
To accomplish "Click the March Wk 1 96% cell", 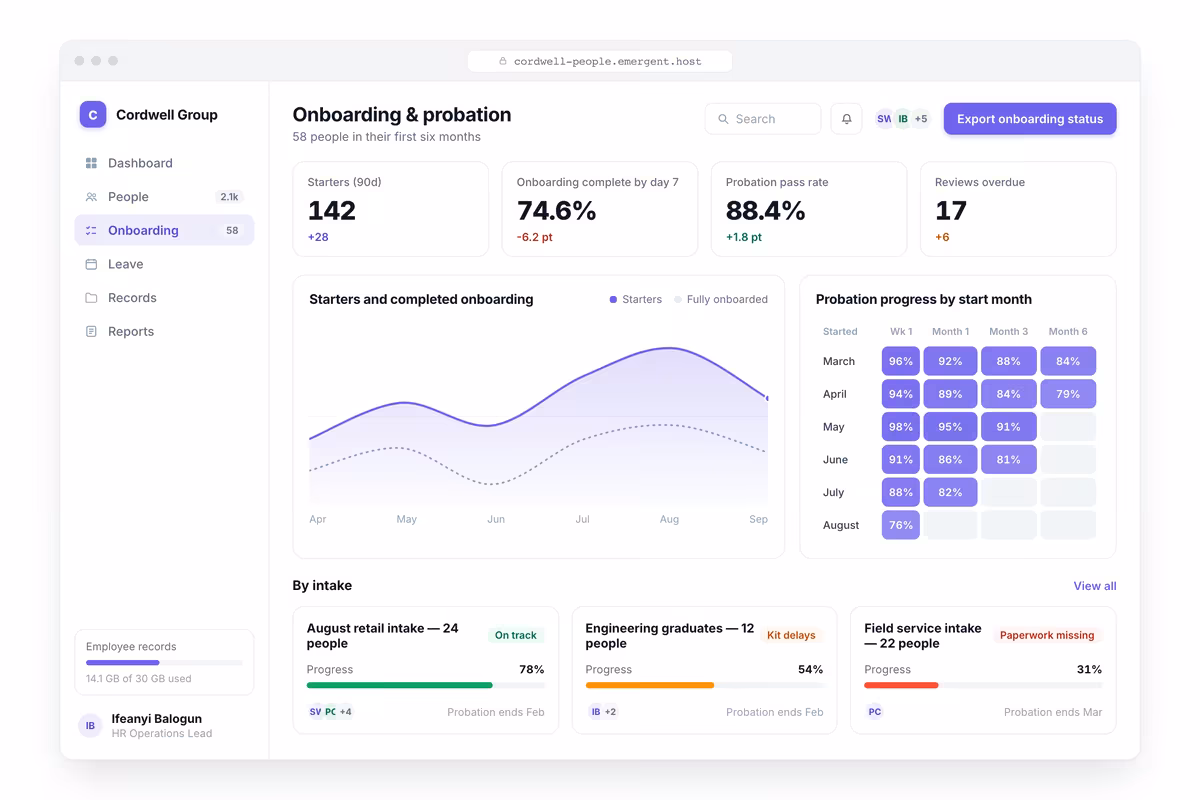I will click(901, 361).
